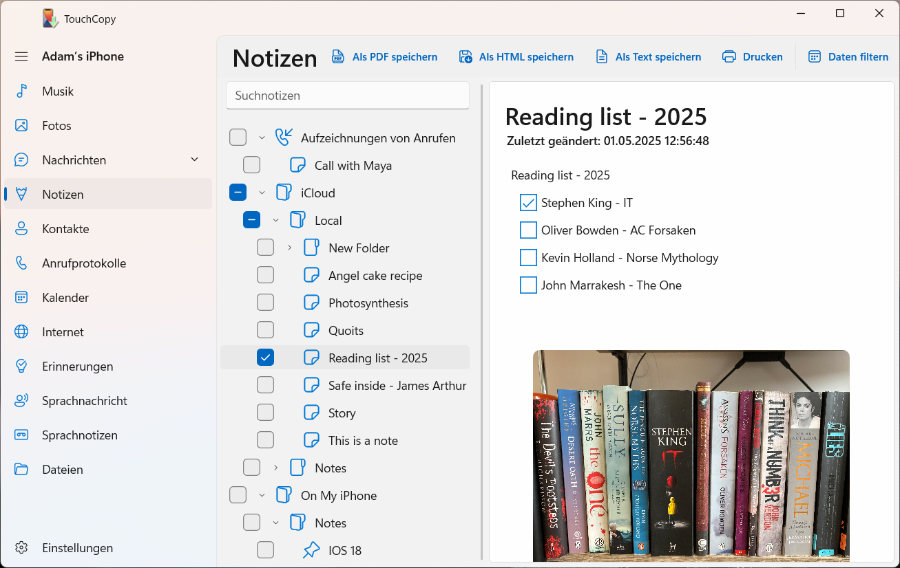
Task: Open Daten filtern options
Action: pyautogui.click(x=848, y=56)
